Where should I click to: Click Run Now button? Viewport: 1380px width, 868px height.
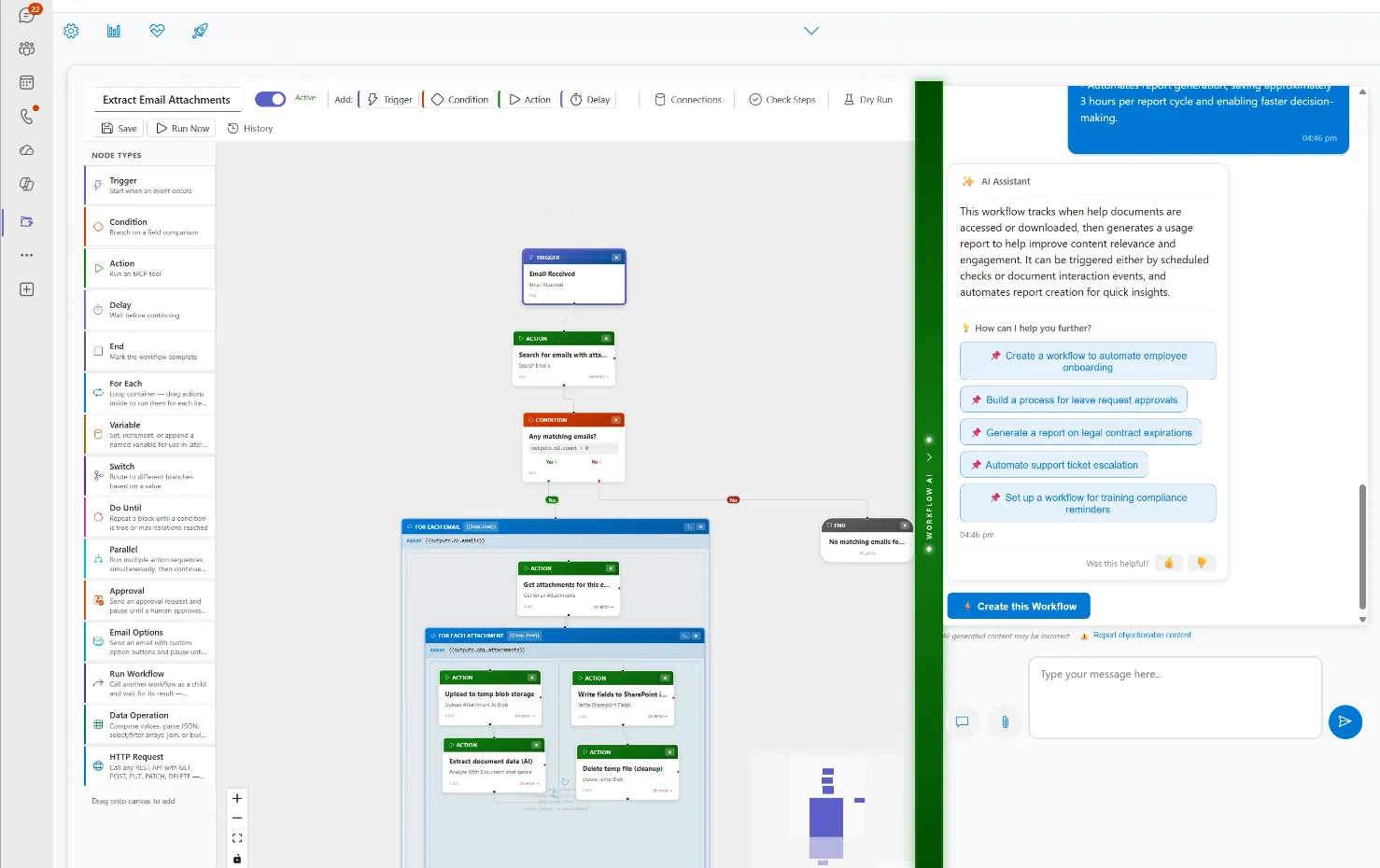tap(182, 129)
